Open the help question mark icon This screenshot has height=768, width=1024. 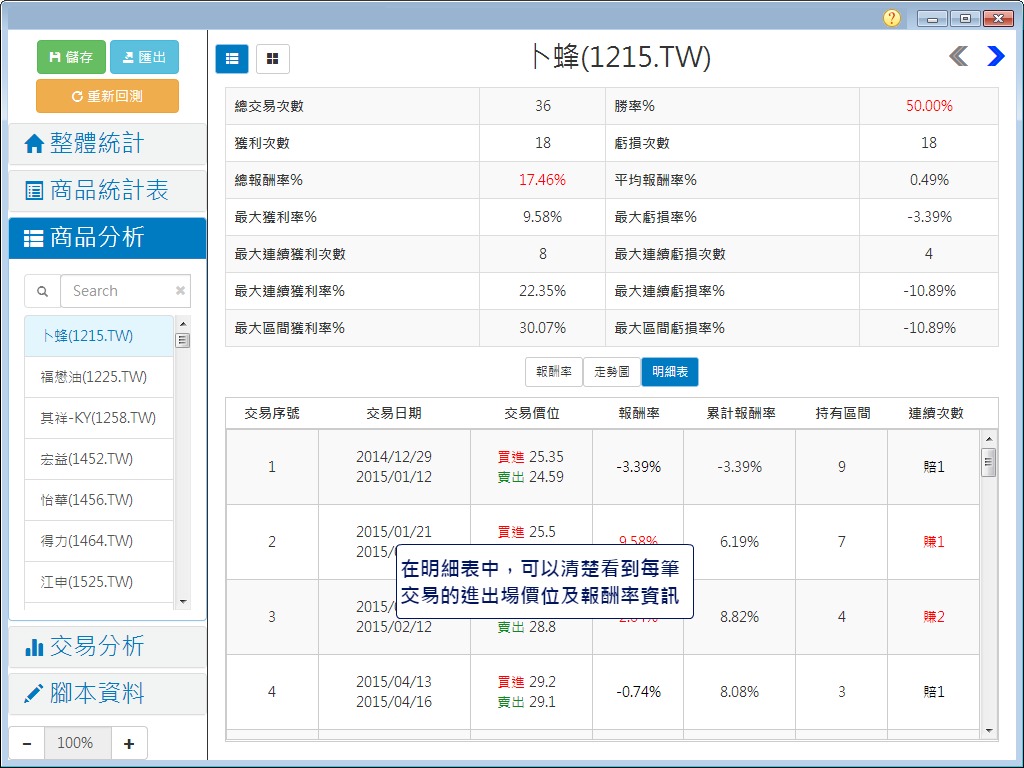coord(891,18)
